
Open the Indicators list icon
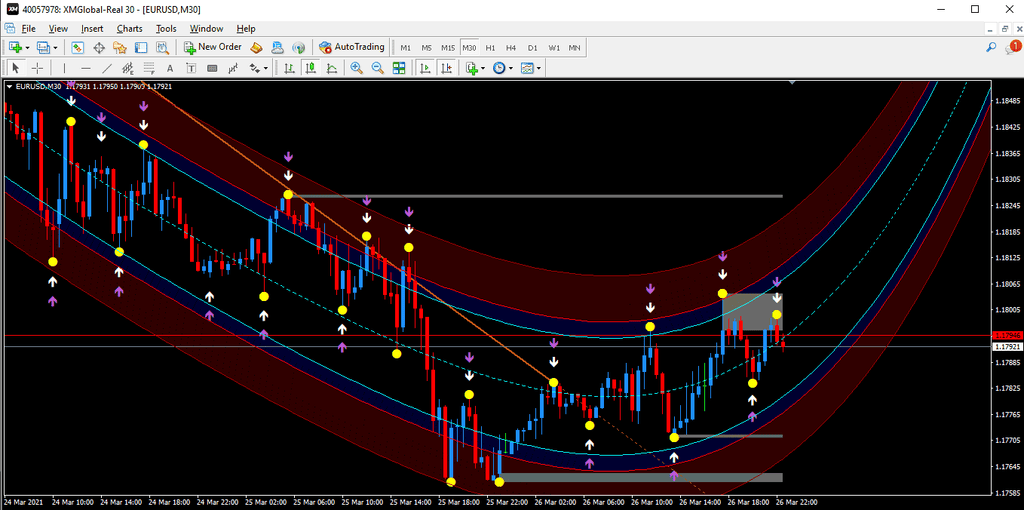472,68
